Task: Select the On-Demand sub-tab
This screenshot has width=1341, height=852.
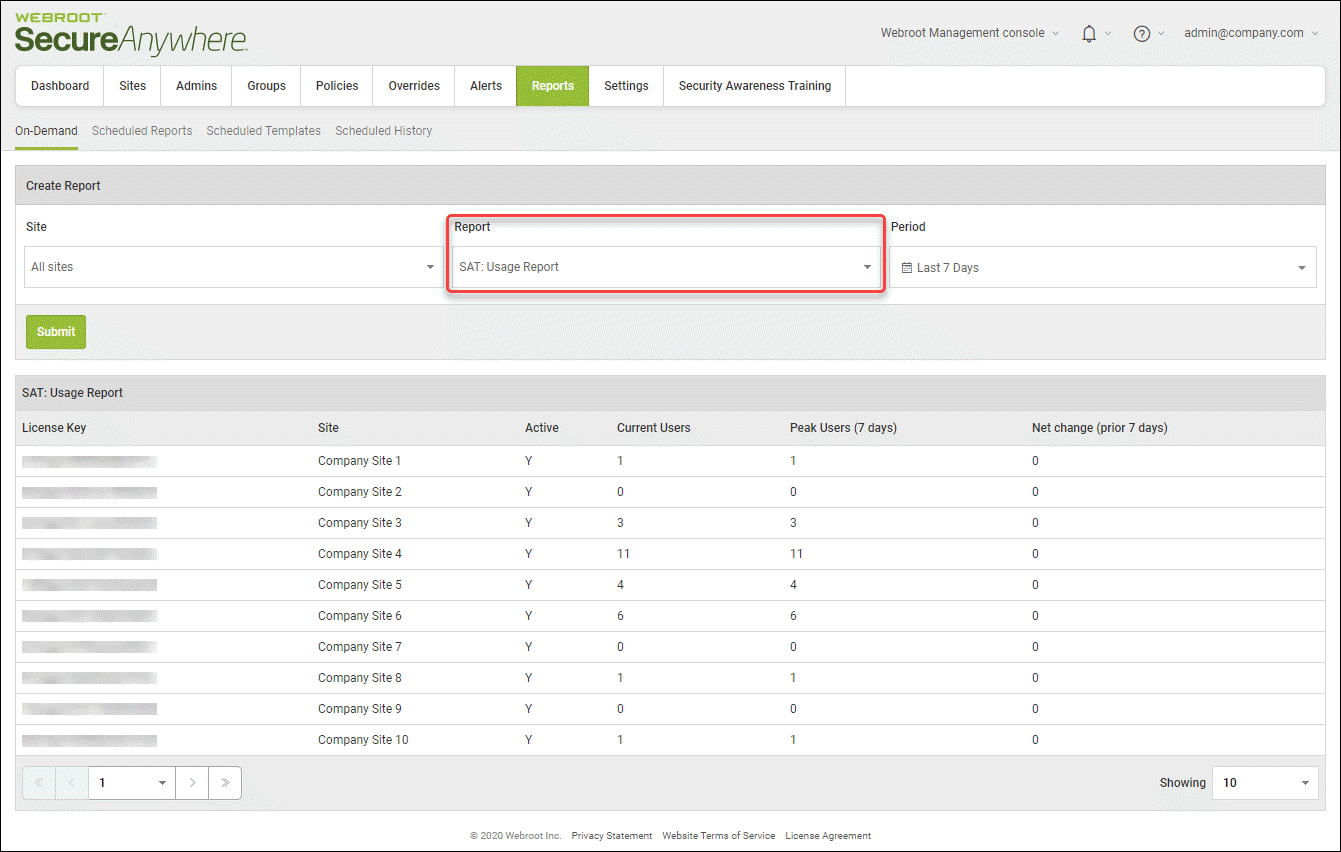Action: point(46,131)
